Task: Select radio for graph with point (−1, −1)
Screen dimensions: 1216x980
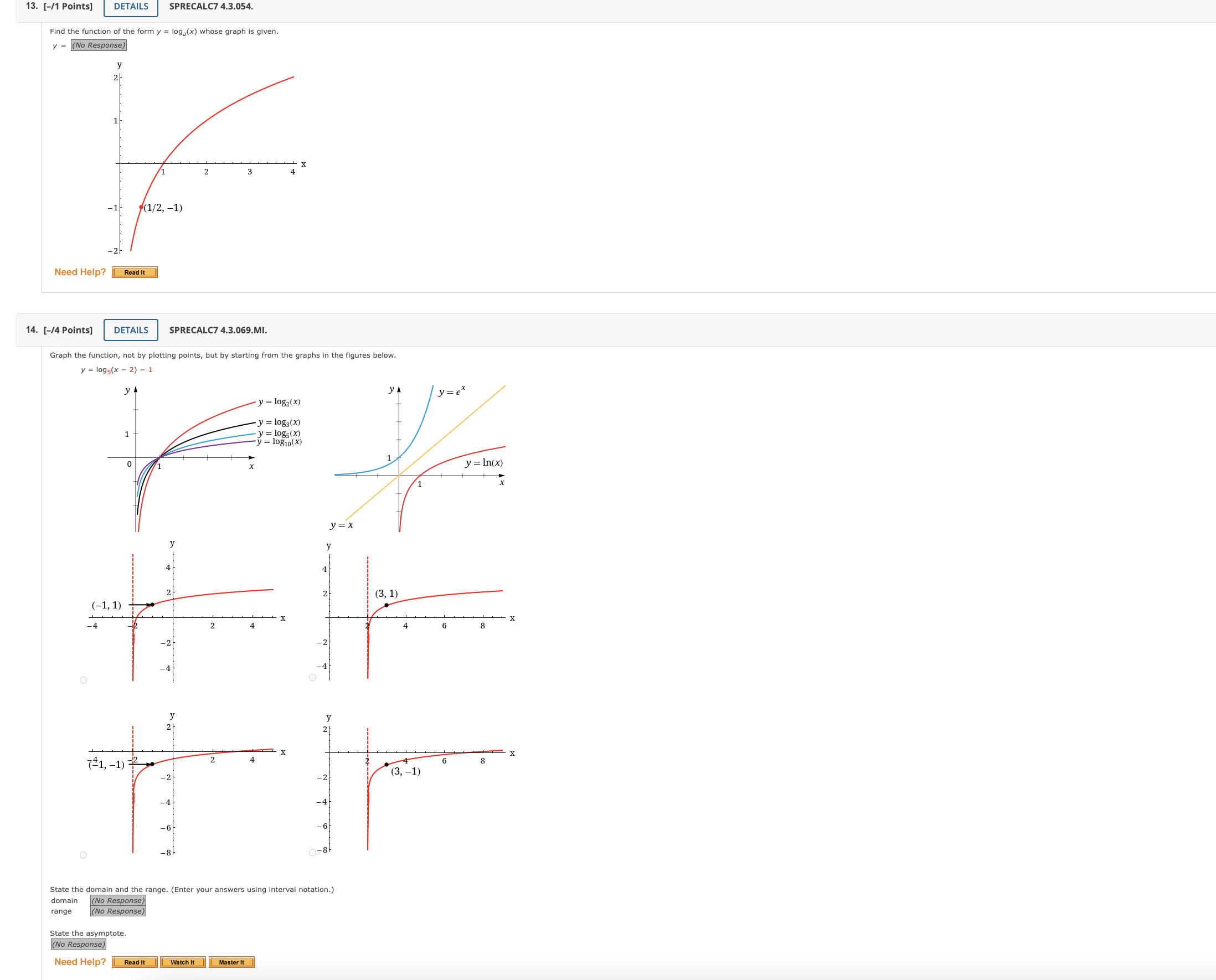Action: click(84, 855)
